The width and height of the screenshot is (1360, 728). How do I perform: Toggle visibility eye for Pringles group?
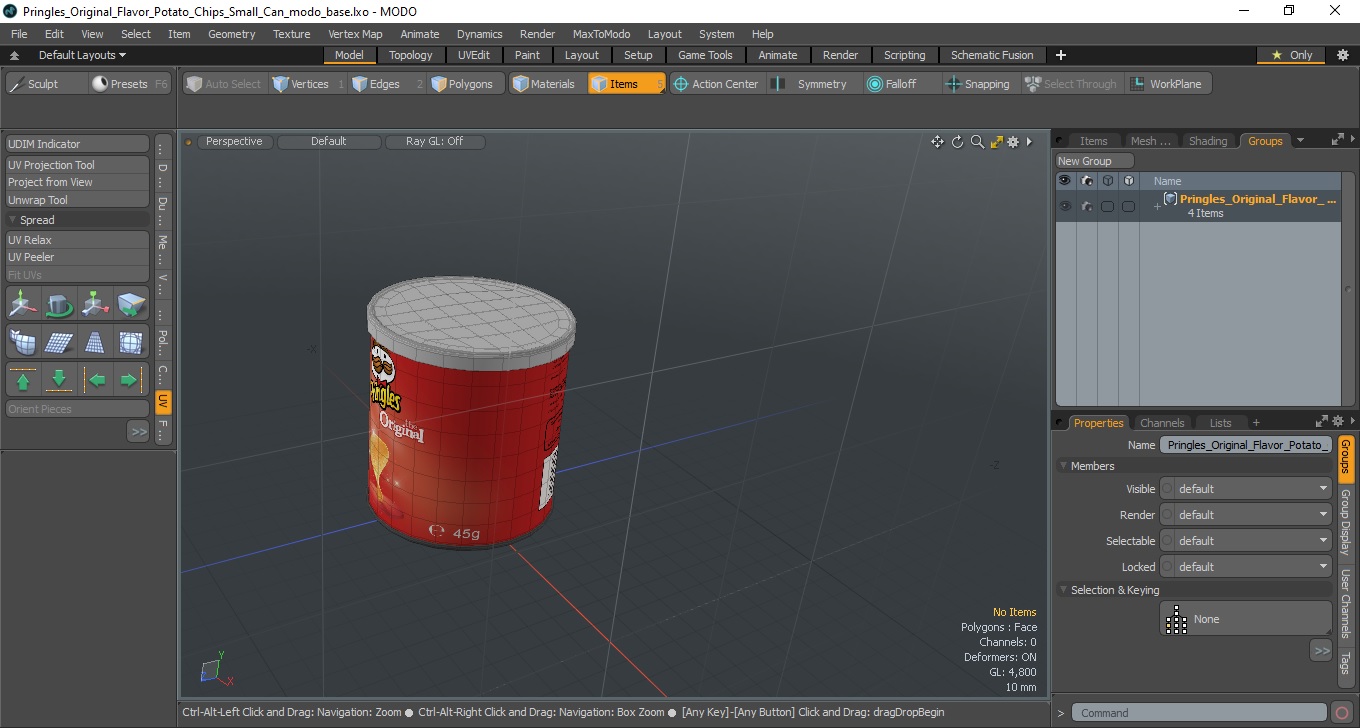(1064, 206)
